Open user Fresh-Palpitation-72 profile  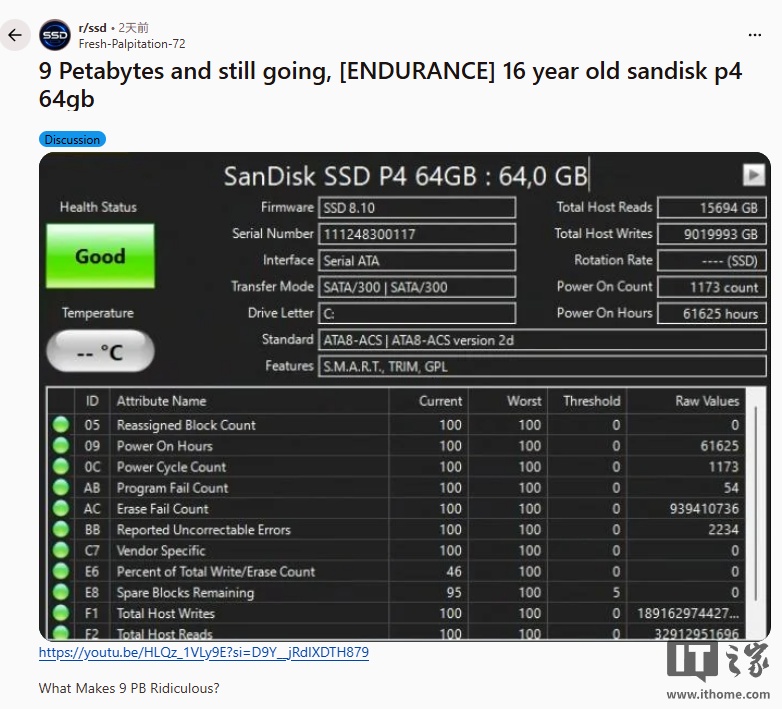click(x=132, y=44)
